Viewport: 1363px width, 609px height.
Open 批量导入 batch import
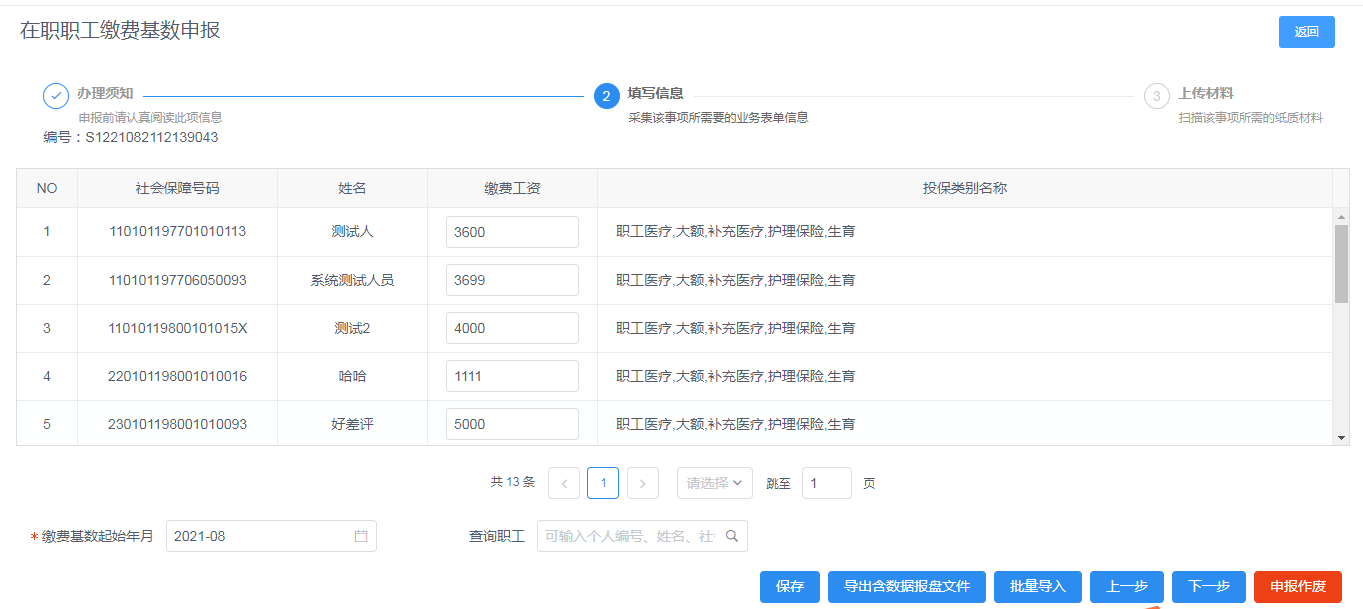[1037, 587]
